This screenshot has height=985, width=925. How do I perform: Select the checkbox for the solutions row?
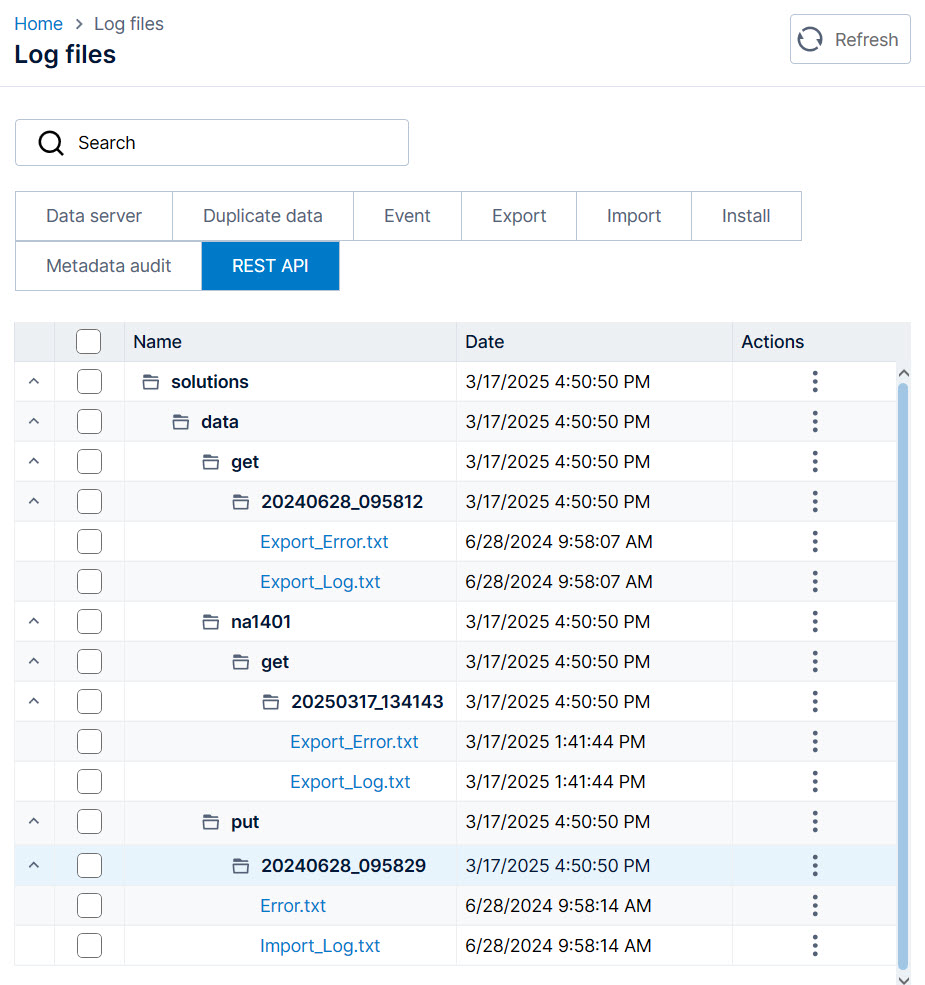(x=88, y=381)
